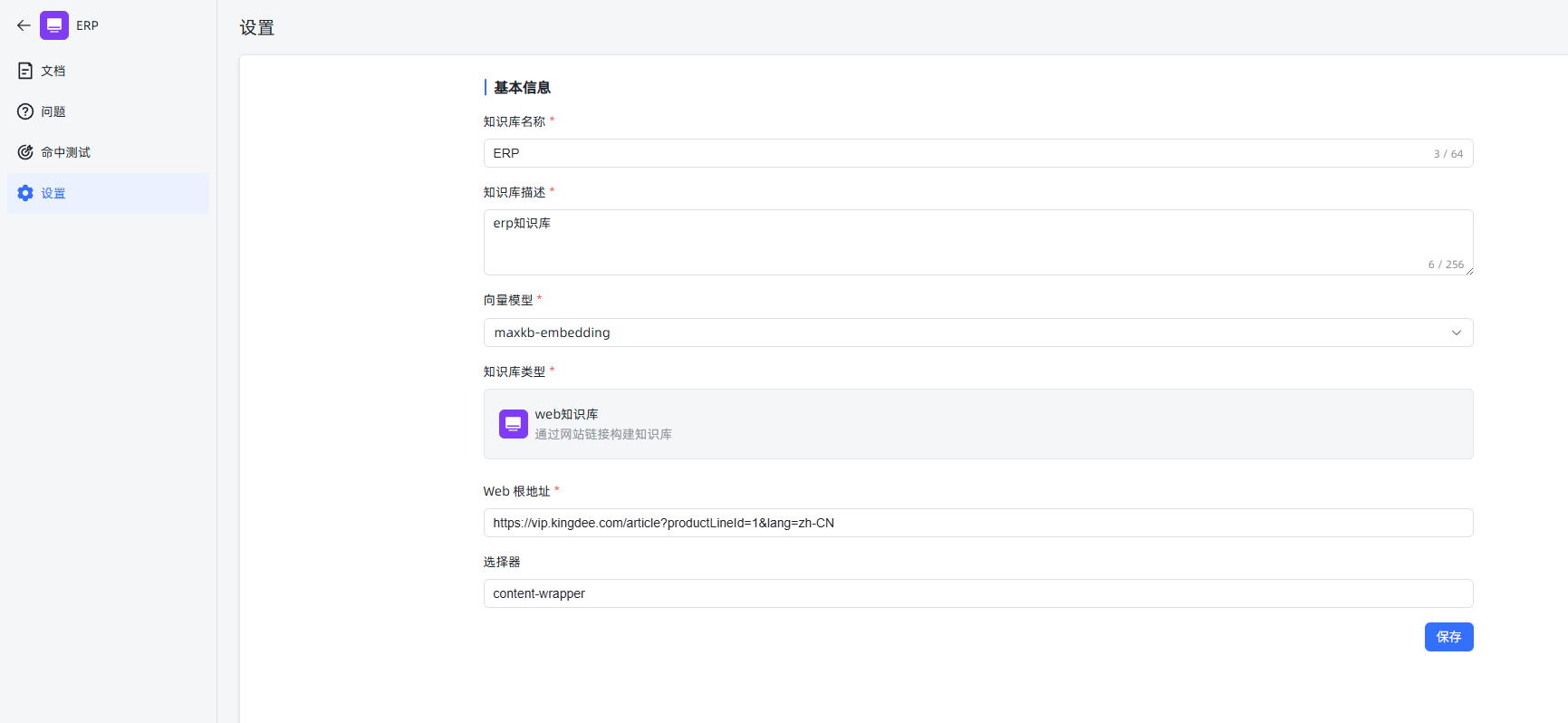Click the question mark icon beside 问题
The width and height of the screenshot is (1568, 723).
pos(25,111)
